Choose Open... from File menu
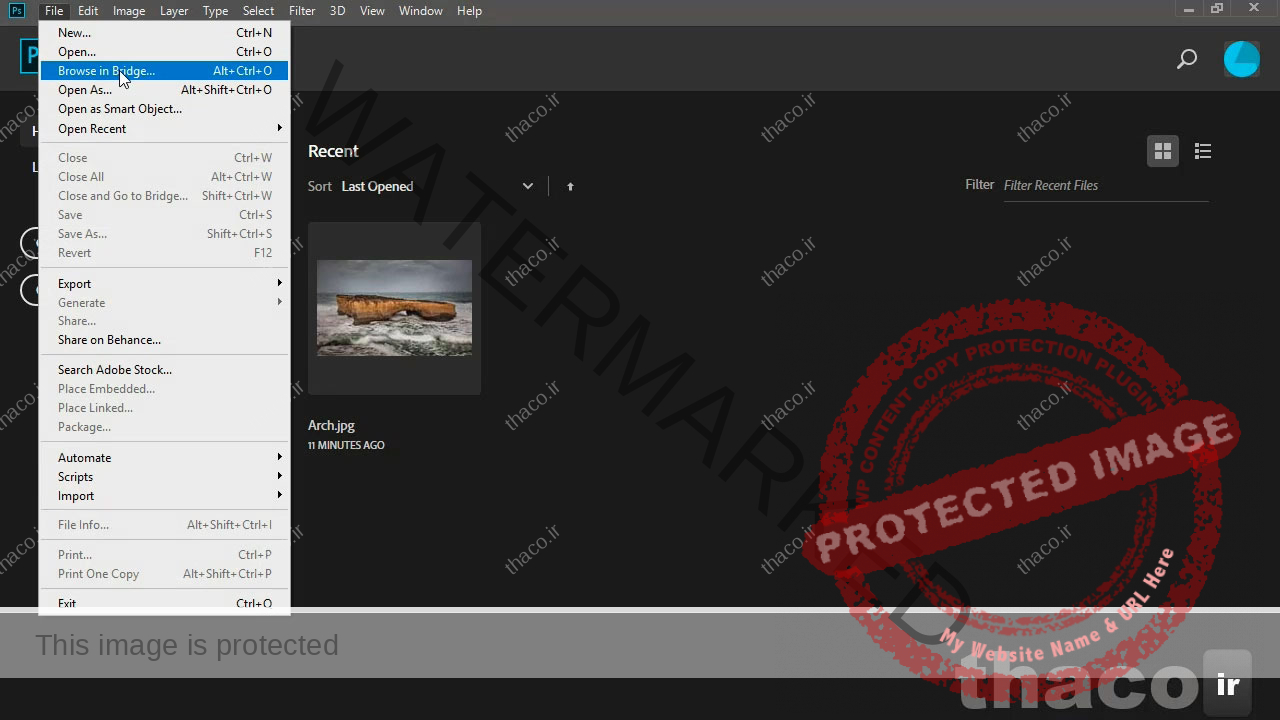Screen dimensions: 1280x720 (x=164, y=52)
